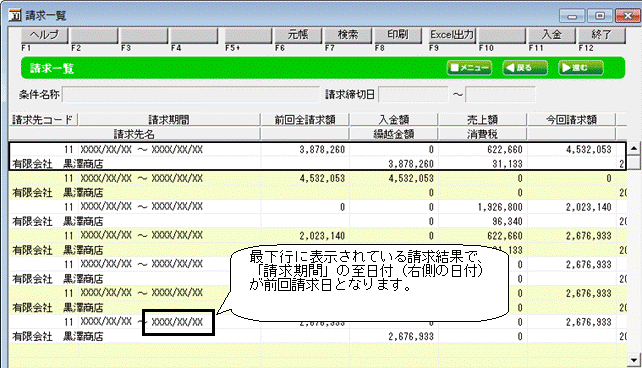
Task: Click the 請求締切日 end date field
Action: tap(500, 95)
